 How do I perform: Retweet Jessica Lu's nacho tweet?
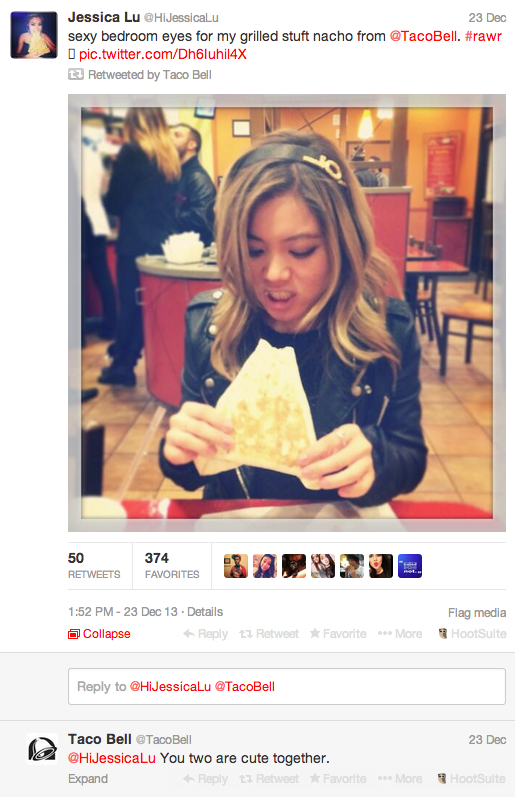click(269, 634)
